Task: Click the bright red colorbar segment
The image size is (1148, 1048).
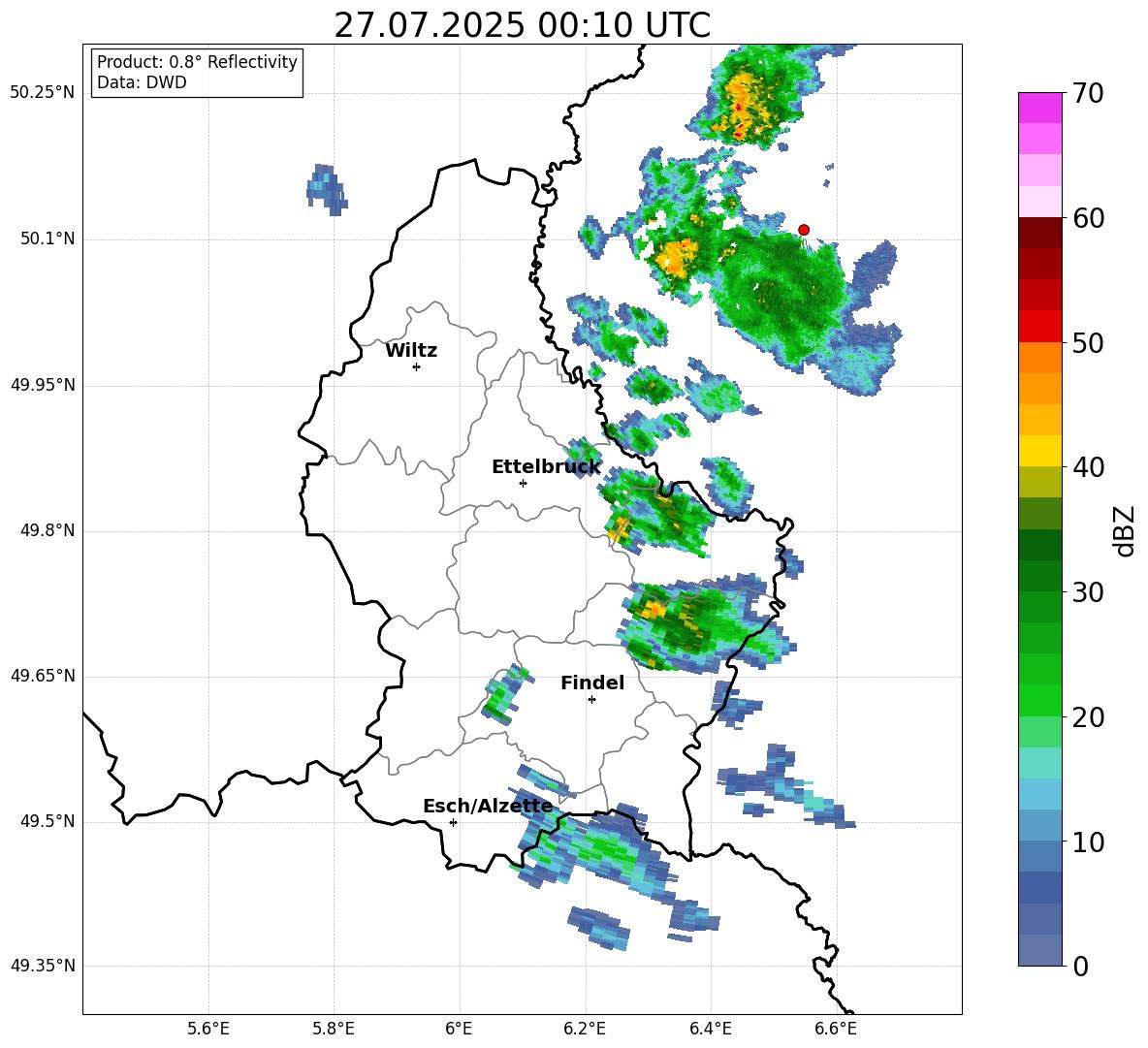Action: pos(1039,327)
